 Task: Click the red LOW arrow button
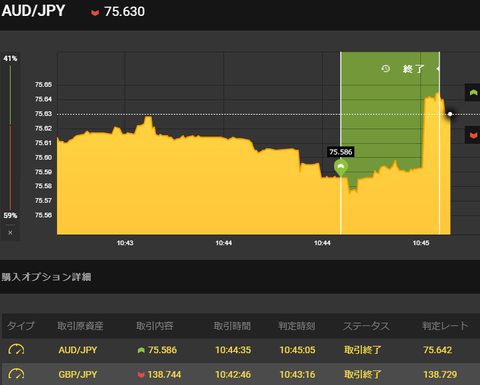tap(473, 135)
